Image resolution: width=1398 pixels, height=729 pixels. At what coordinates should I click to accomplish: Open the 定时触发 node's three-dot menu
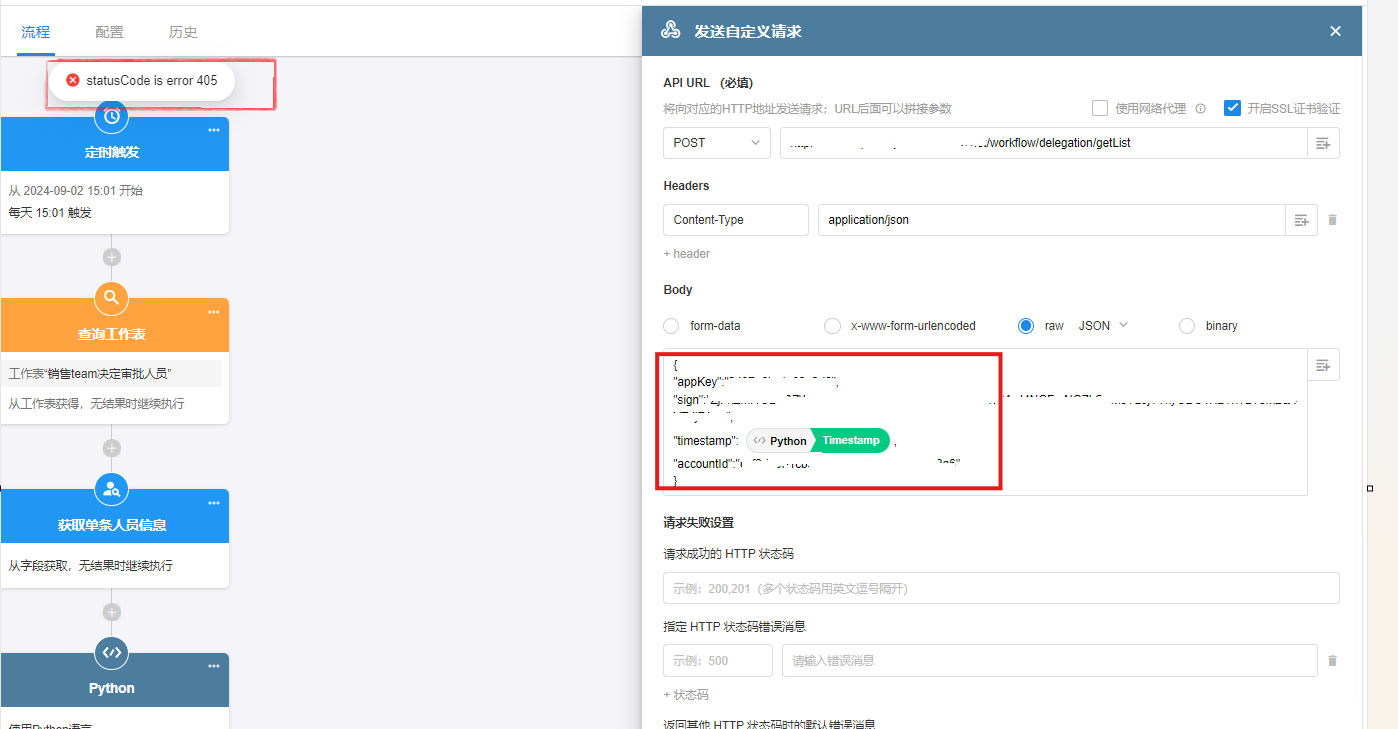(x=213, y=130)
